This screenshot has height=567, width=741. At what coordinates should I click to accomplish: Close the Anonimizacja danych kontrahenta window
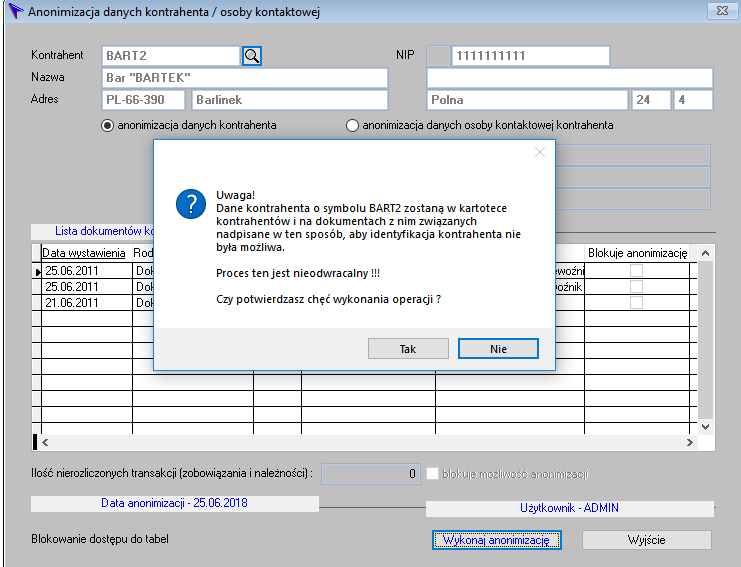(x=718, y=12)
